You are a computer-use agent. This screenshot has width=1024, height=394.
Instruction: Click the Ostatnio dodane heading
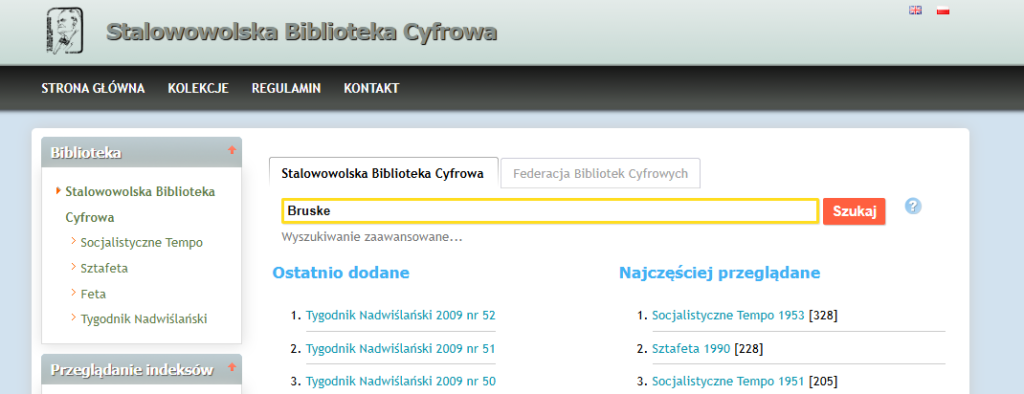coord(341,272)
